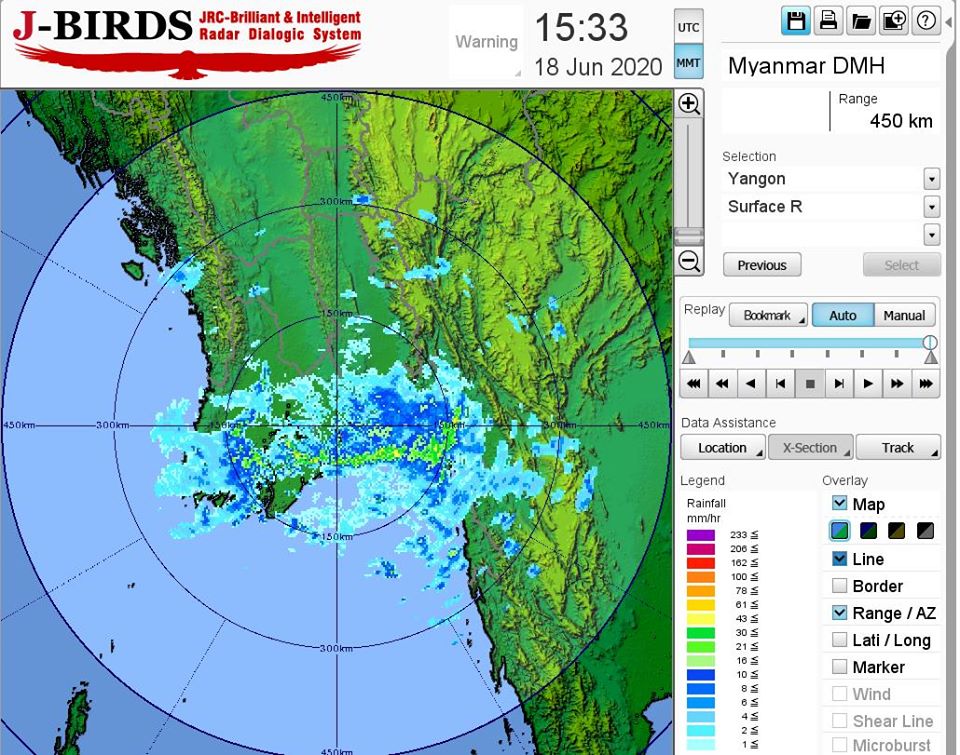
Task: Open the folder icon in toolbar
Action: pyautogui.click(x=860, y=21)
